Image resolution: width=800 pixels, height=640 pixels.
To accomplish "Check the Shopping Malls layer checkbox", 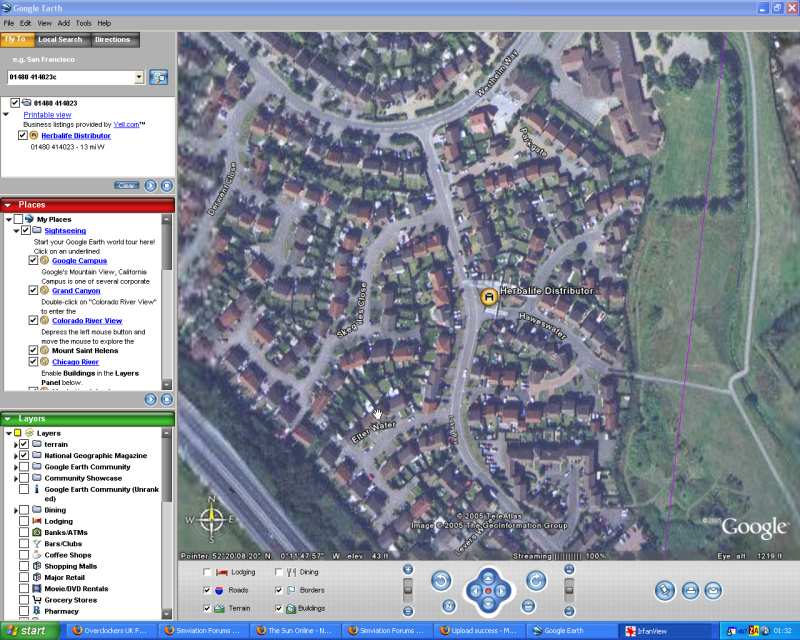I will (x=24, y=566).
